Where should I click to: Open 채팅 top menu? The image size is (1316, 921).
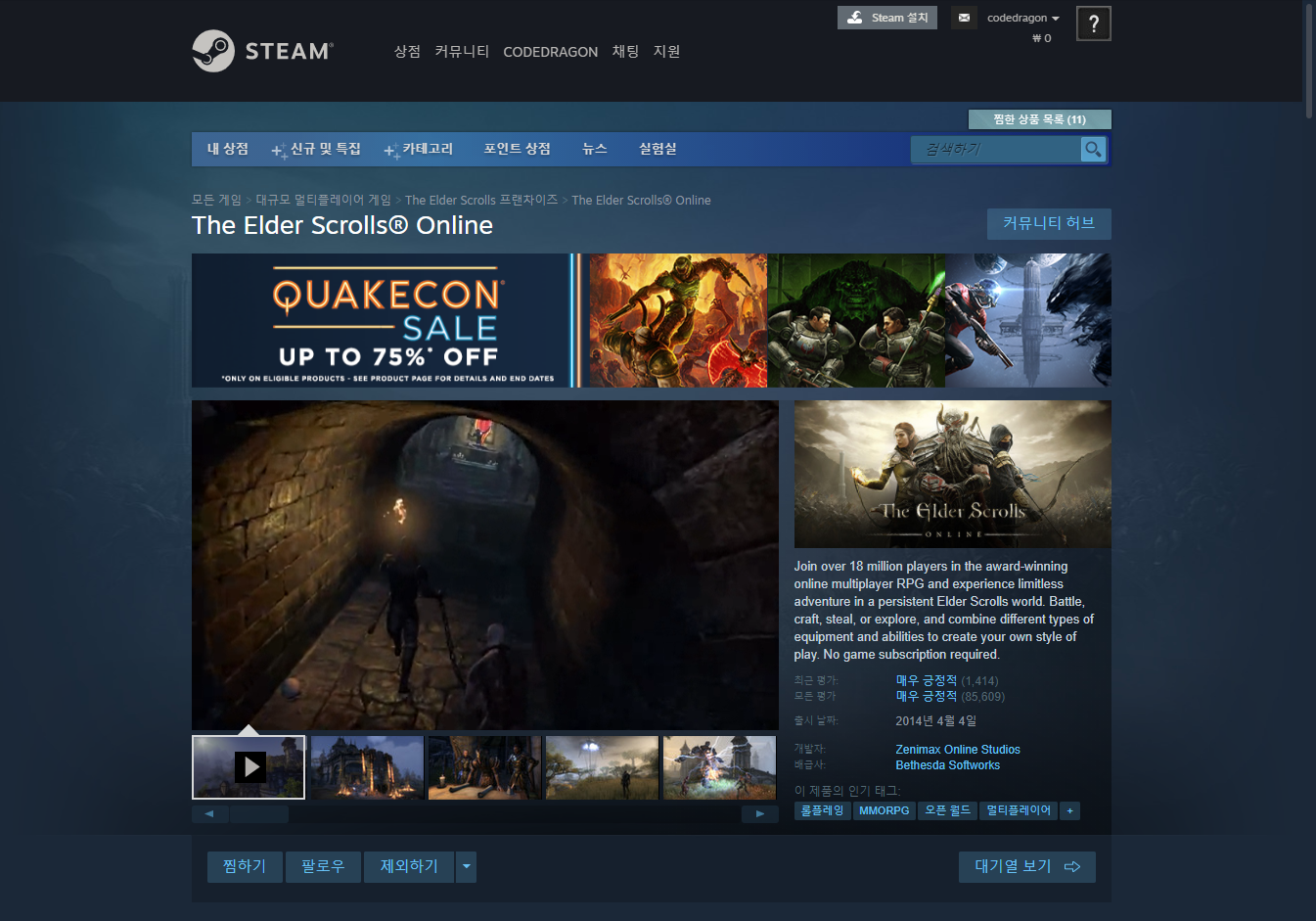(625, 51)
